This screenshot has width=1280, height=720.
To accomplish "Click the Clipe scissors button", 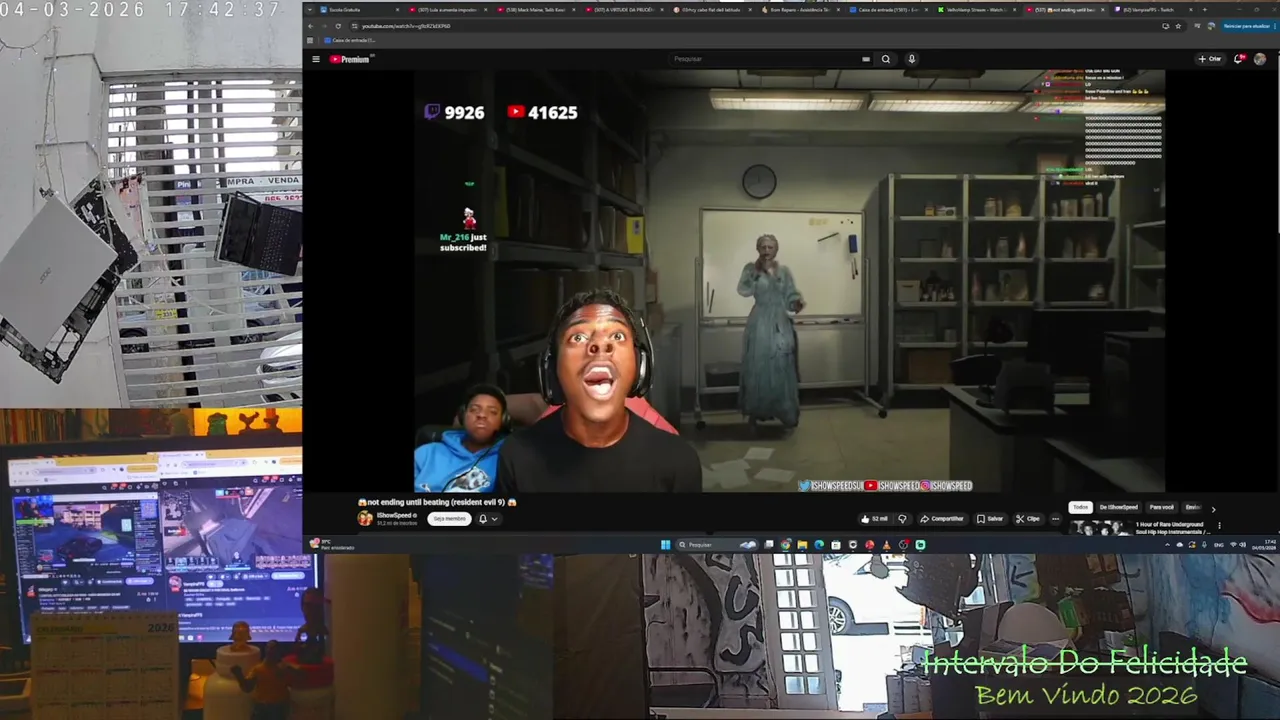I will 1028,519.
